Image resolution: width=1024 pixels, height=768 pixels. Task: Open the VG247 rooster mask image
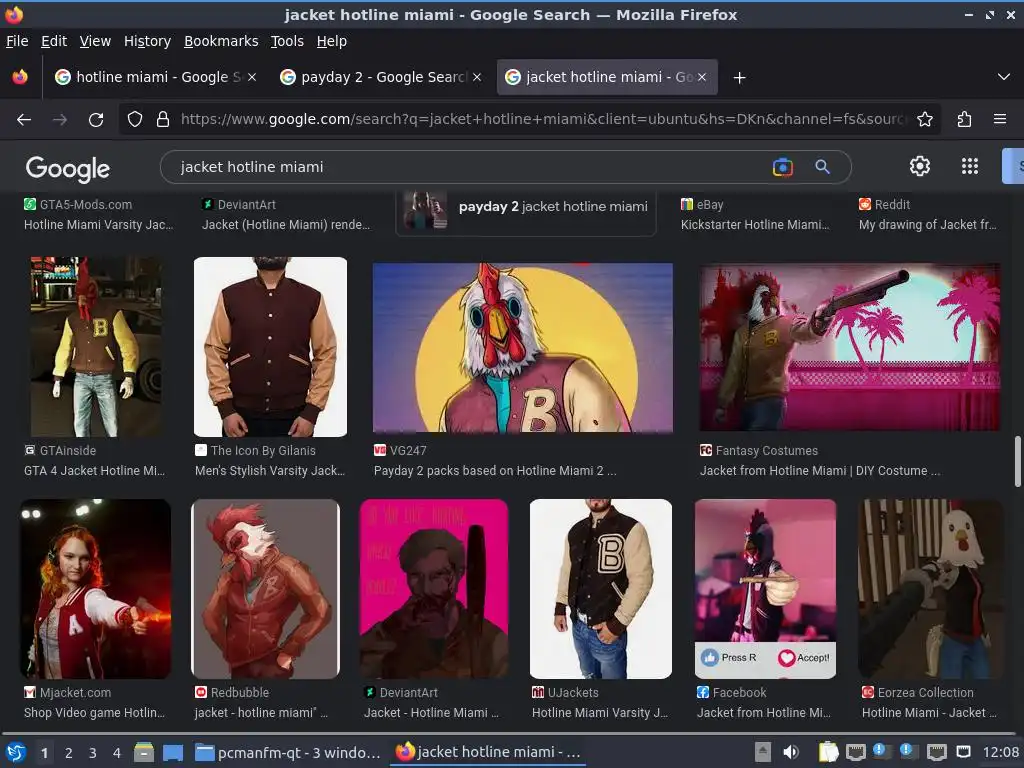pyautogui.click(x=522, y=347)
